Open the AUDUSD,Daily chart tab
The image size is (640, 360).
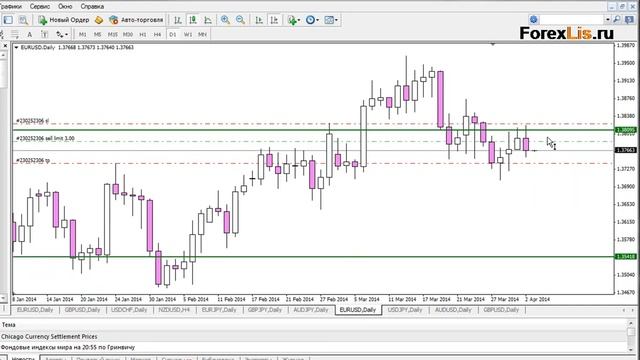point(453,310)
